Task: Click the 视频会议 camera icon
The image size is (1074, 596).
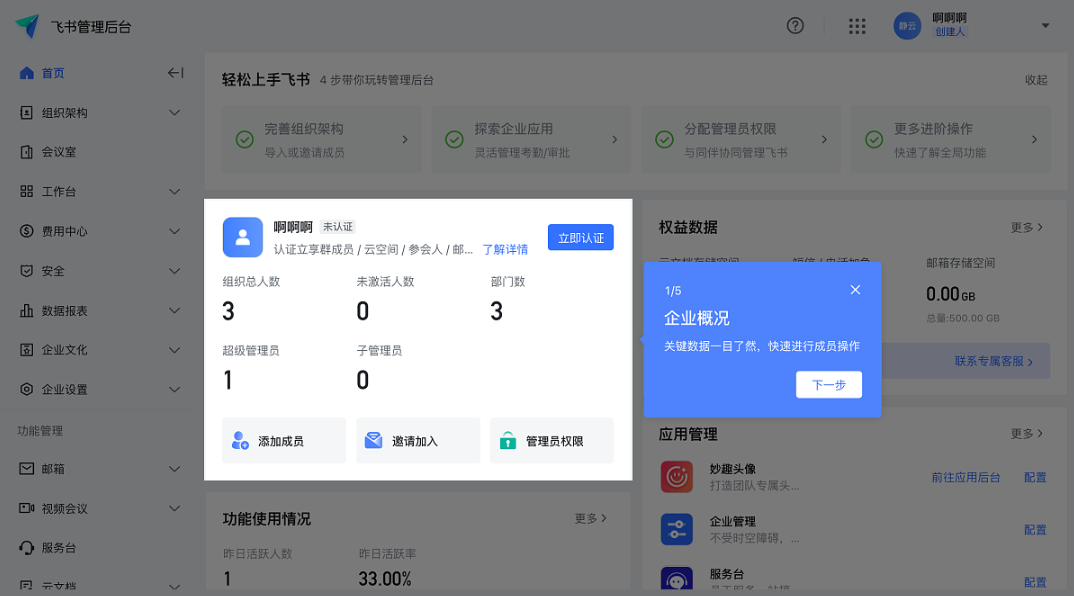Action: (27, 508)
